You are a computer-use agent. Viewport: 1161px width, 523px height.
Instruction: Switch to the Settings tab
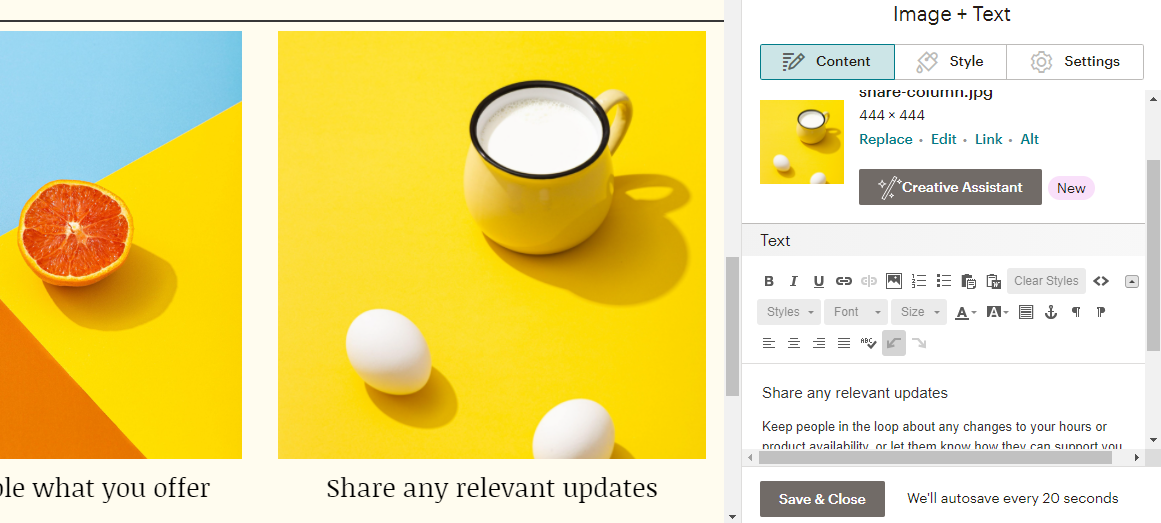pos(1075,61)
